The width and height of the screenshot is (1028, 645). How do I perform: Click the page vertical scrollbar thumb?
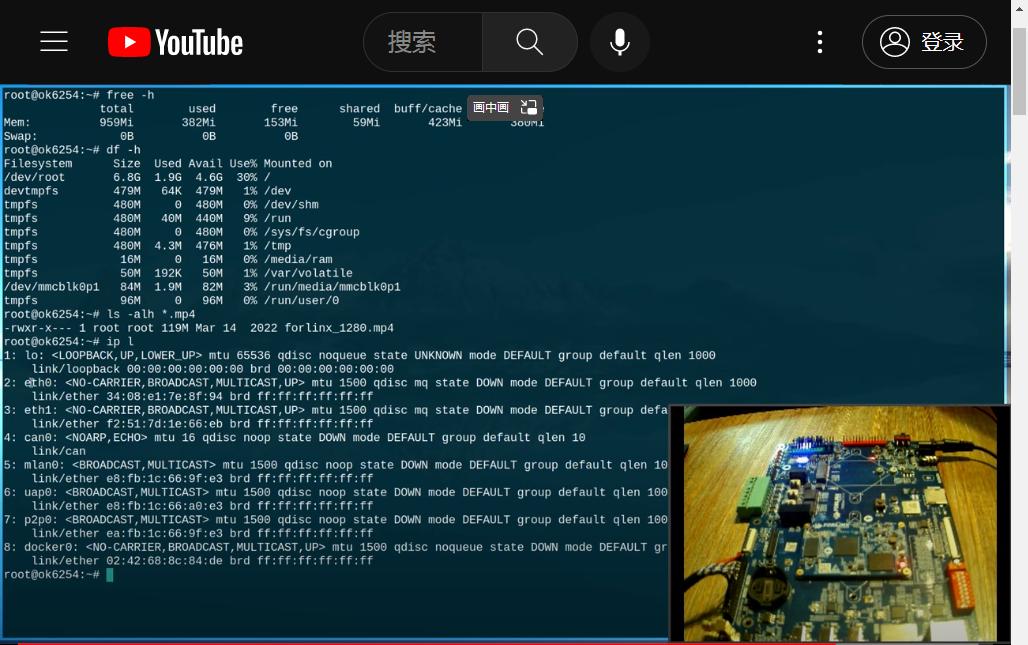click(x=1019, y=72)
